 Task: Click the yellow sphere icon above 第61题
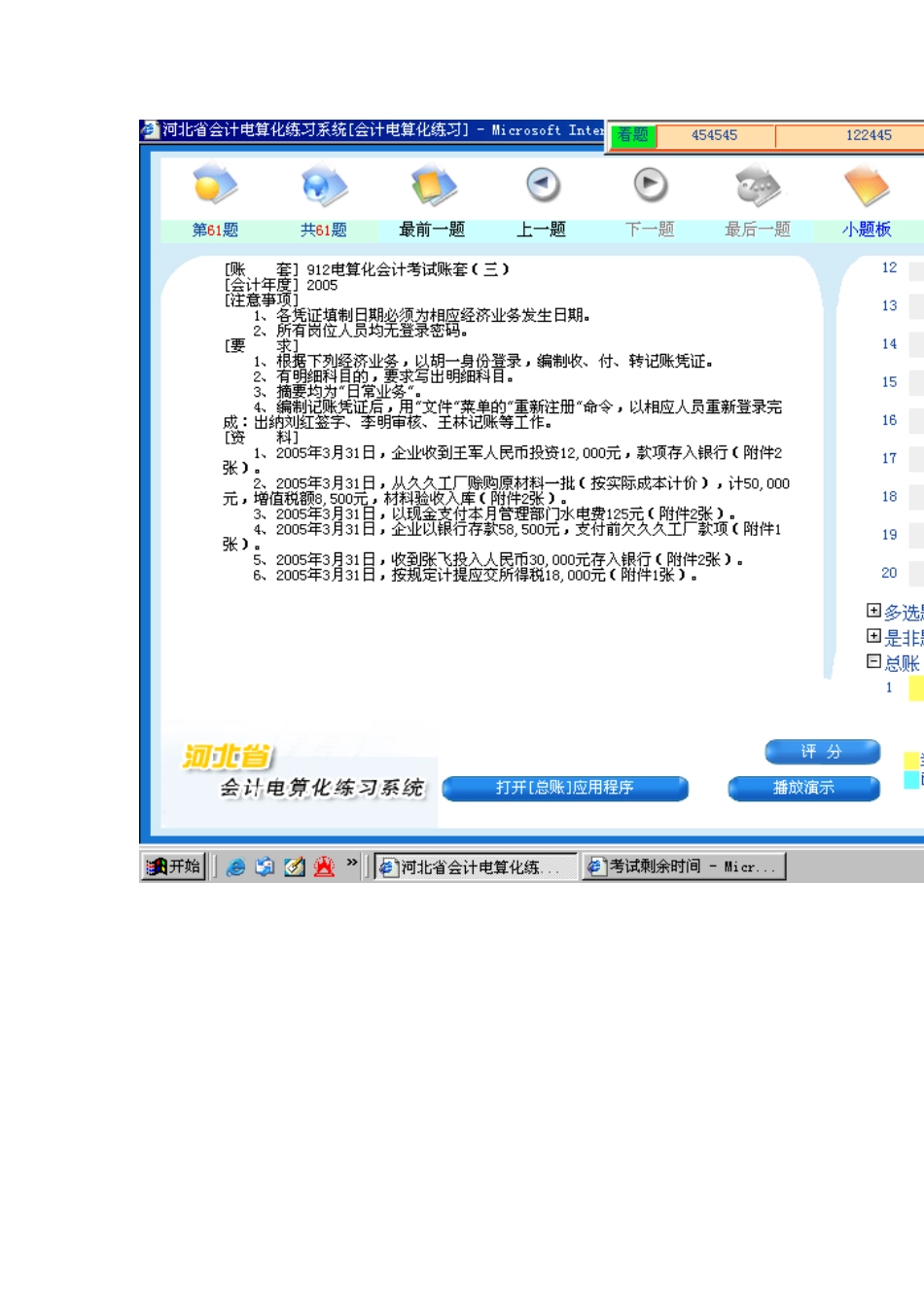[215, 185]
